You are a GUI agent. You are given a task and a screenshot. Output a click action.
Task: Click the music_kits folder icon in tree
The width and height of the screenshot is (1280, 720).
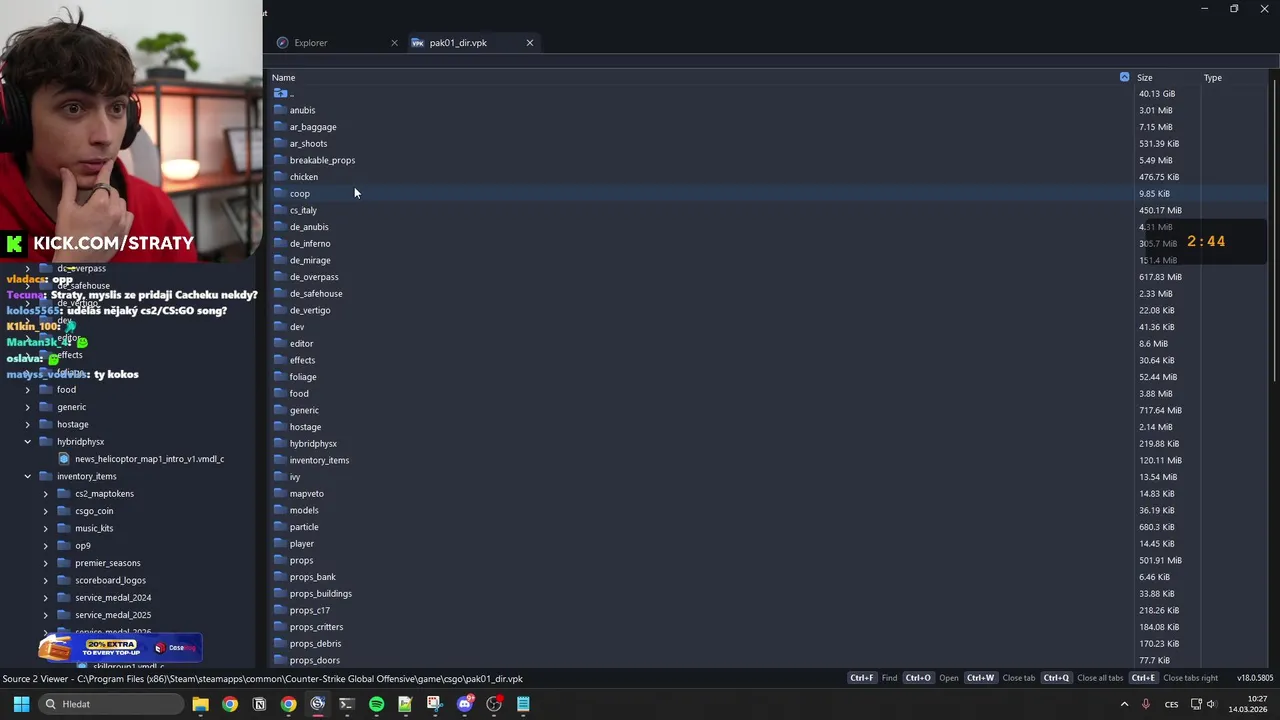[63, 528]
